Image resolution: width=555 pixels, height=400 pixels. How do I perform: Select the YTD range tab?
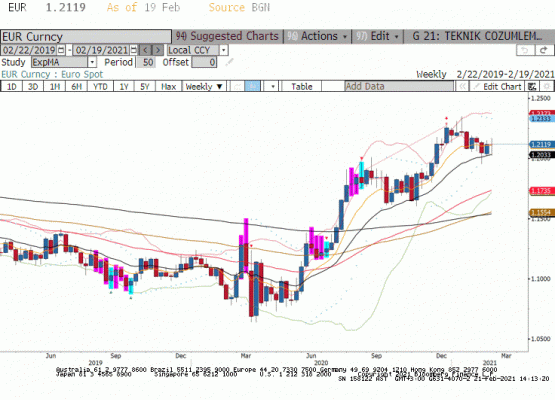(x=100, y=86)
